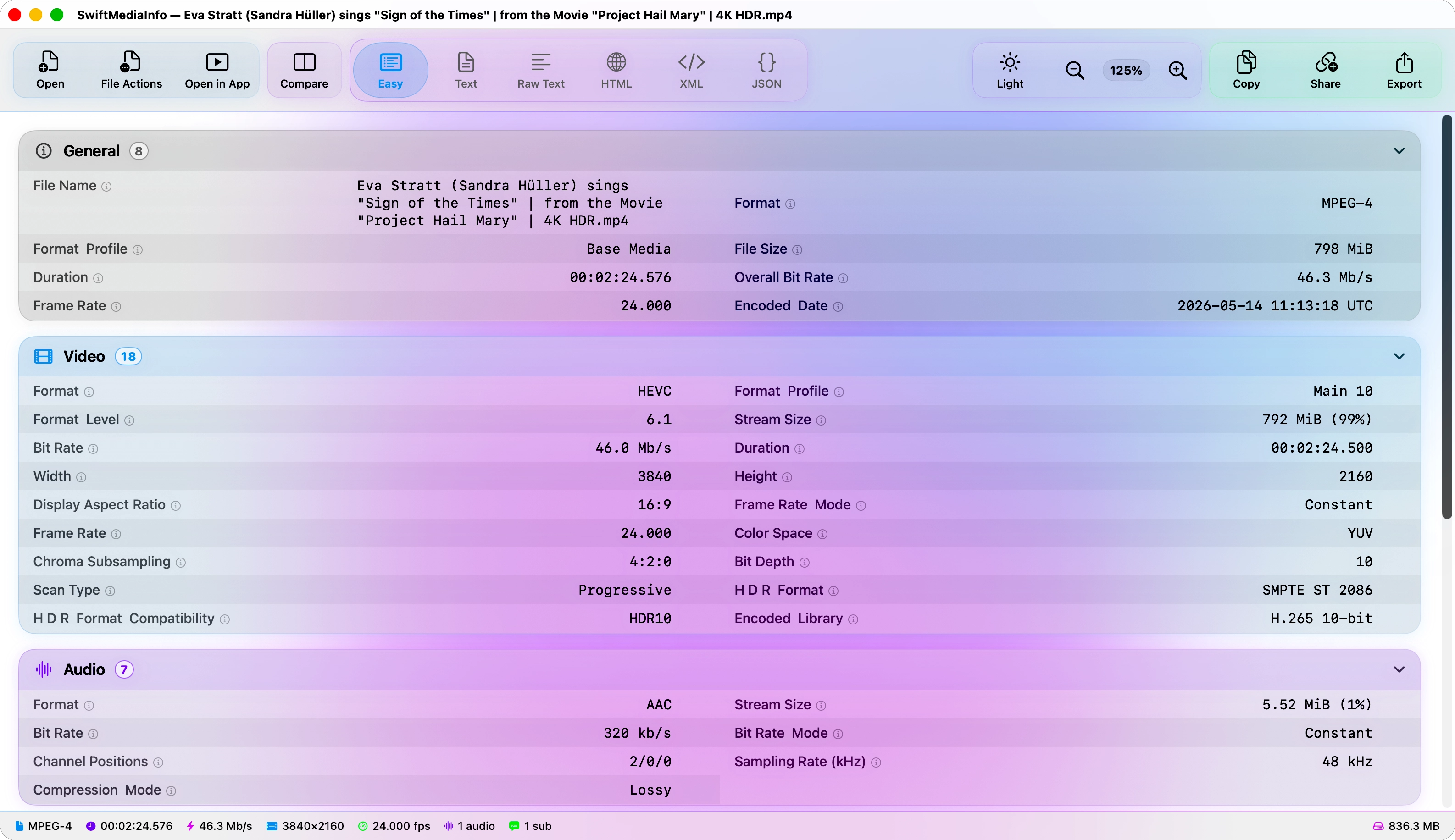Switch to the Text view tab
This screenshot has width=1455, height=840.
click(x=466, y=70)
